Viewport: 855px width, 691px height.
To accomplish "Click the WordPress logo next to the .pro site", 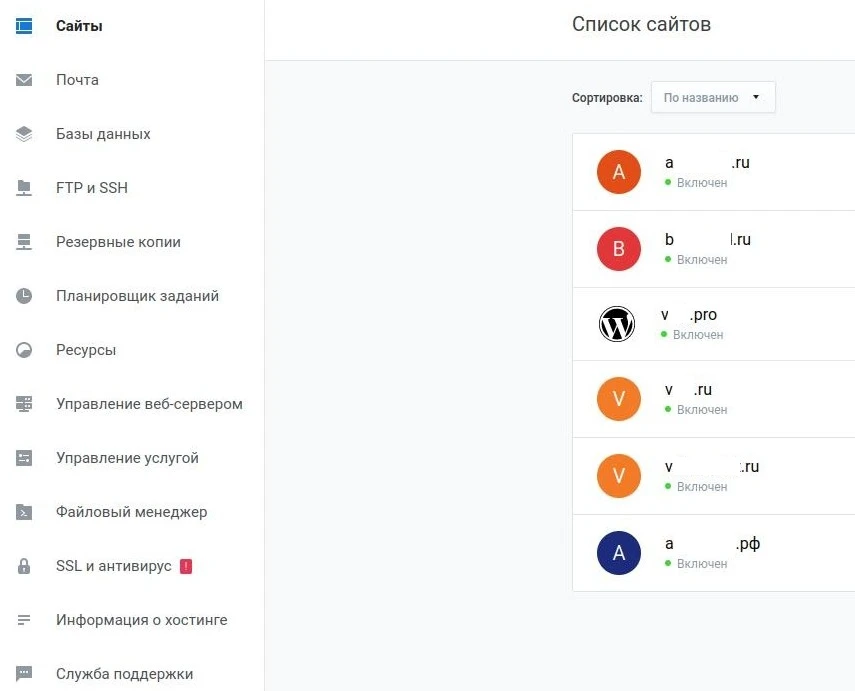I will [x=617, y=324].
